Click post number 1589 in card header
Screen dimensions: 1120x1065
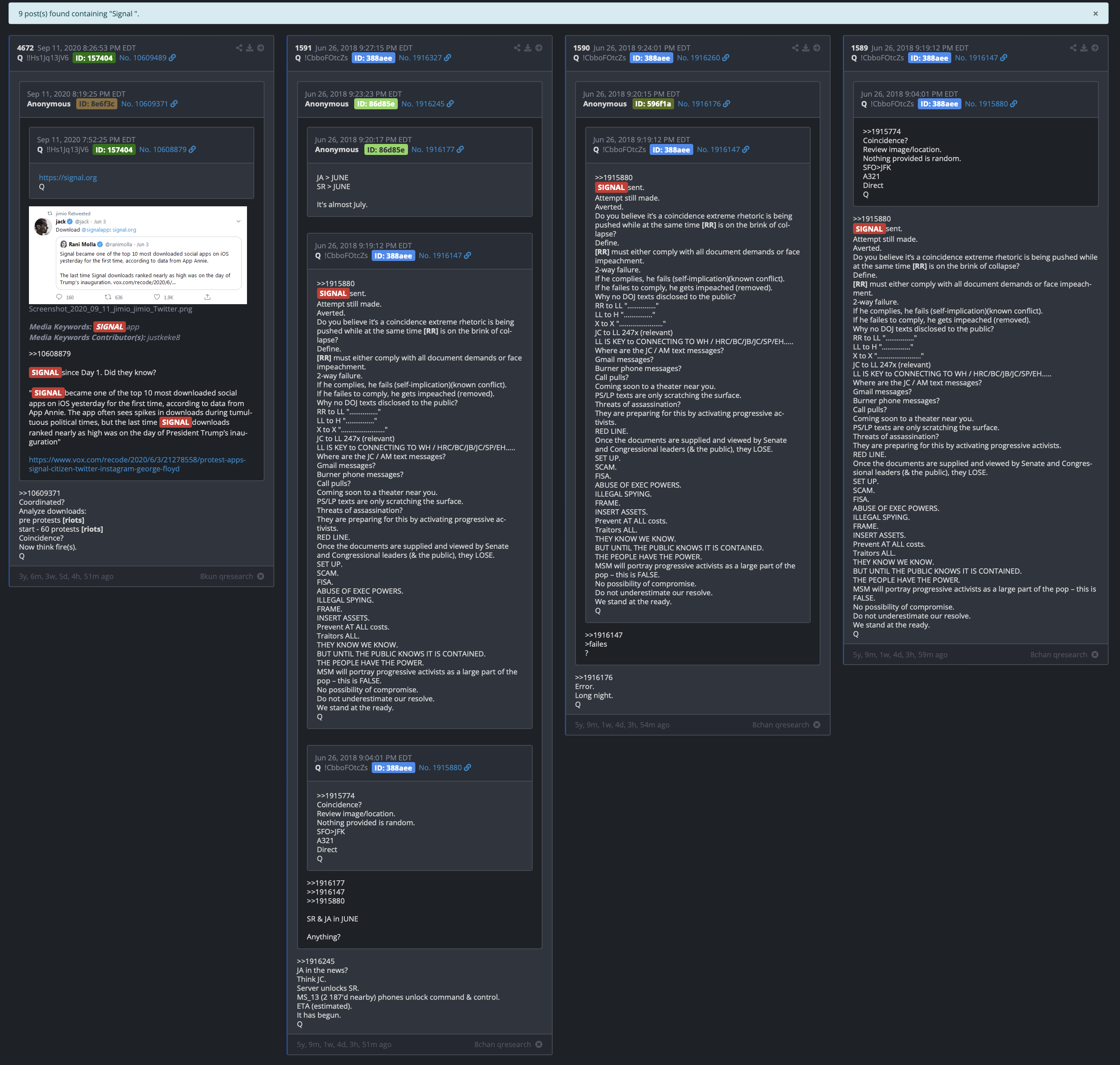coord(860,48)
